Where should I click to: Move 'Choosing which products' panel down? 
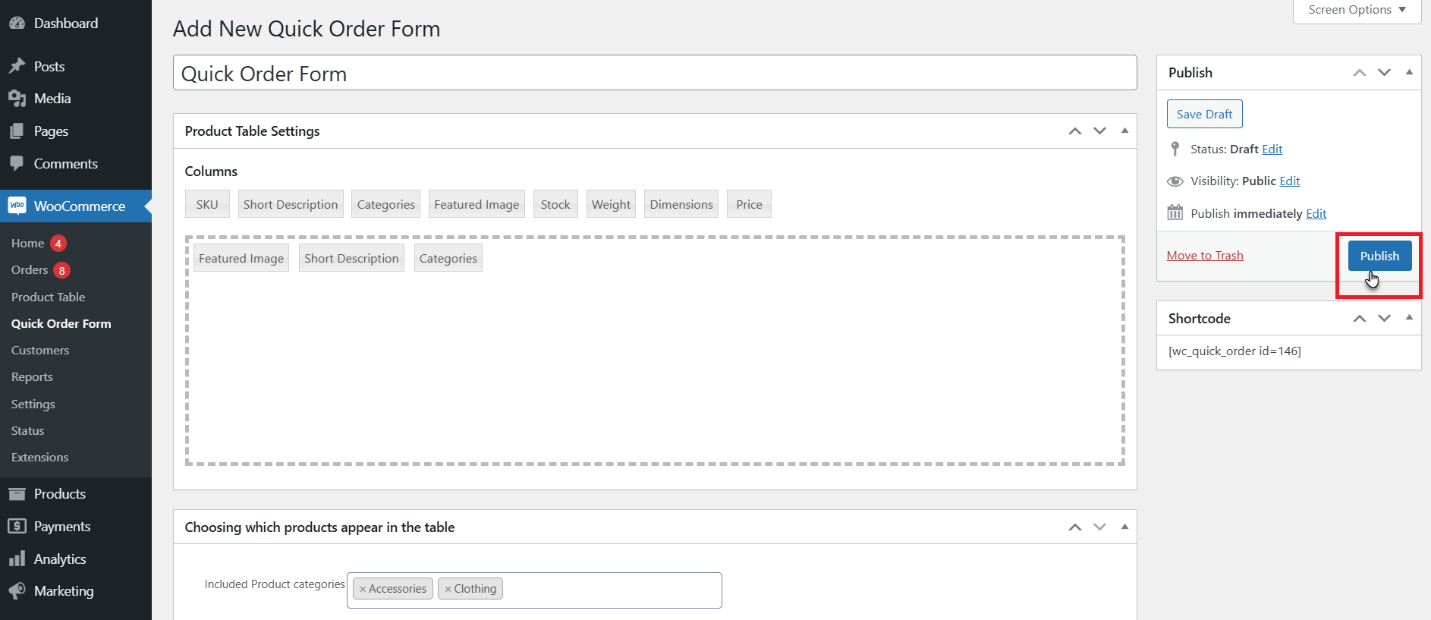point(1100,527)
